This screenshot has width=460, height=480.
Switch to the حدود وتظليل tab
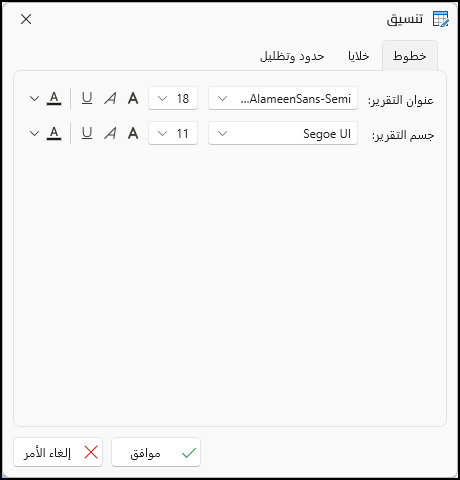292,56
